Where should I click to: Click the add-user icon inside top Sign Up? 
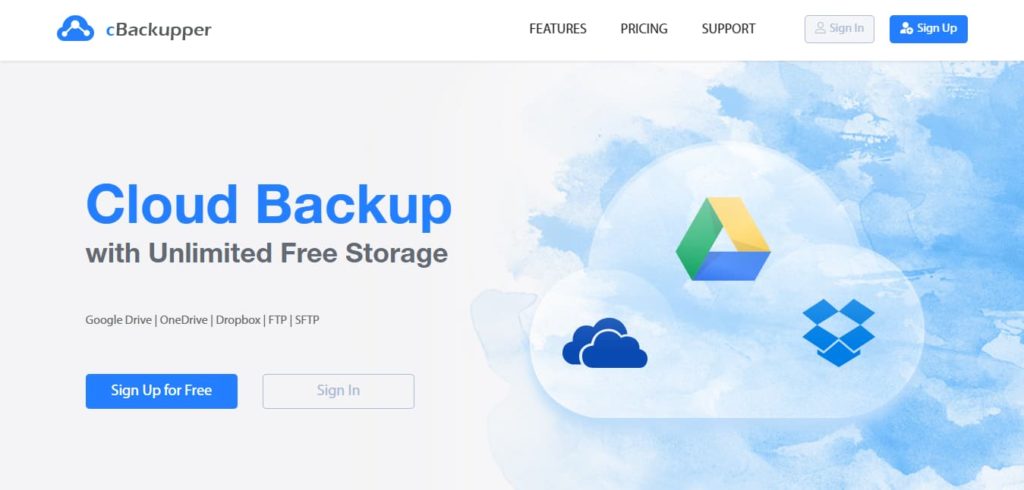tap(906, 29)
